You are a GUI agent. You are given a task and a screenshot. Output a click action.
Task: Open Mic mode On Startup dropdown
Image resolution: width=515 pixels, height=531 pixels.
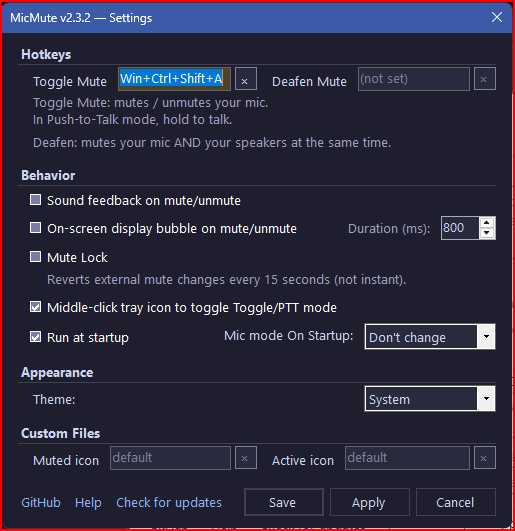coord(430,337)
